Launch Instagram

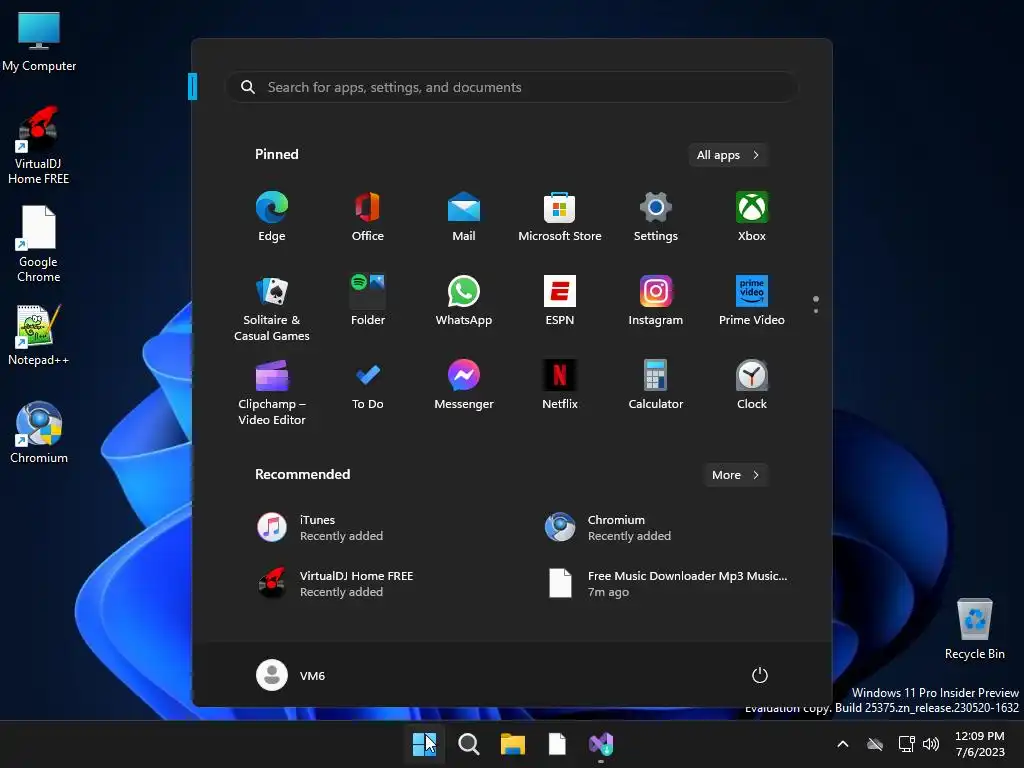pos(656,300)
